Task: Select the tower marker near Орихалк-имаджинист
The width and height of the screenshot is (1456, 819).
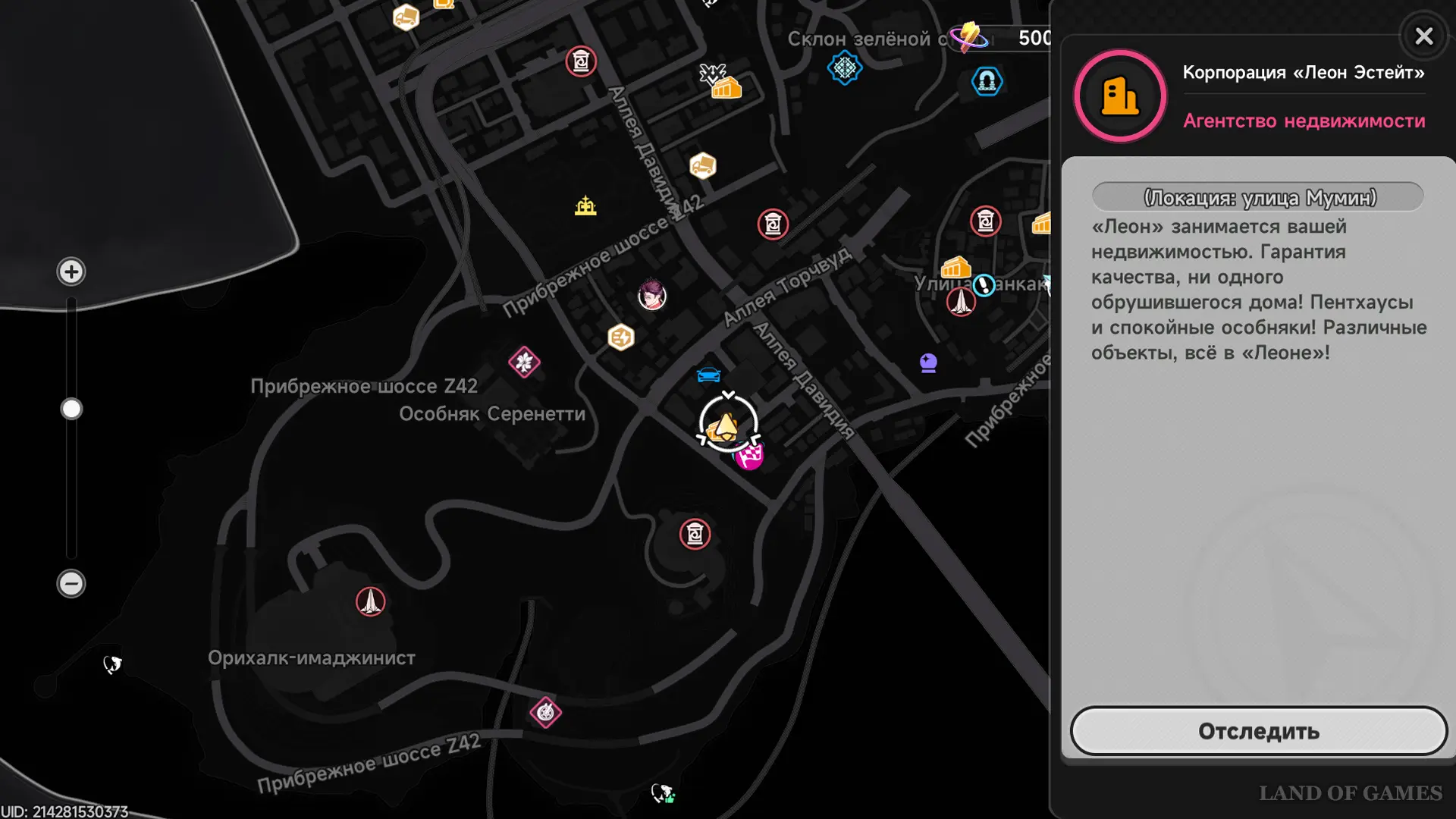Action: tap(371, 601)
